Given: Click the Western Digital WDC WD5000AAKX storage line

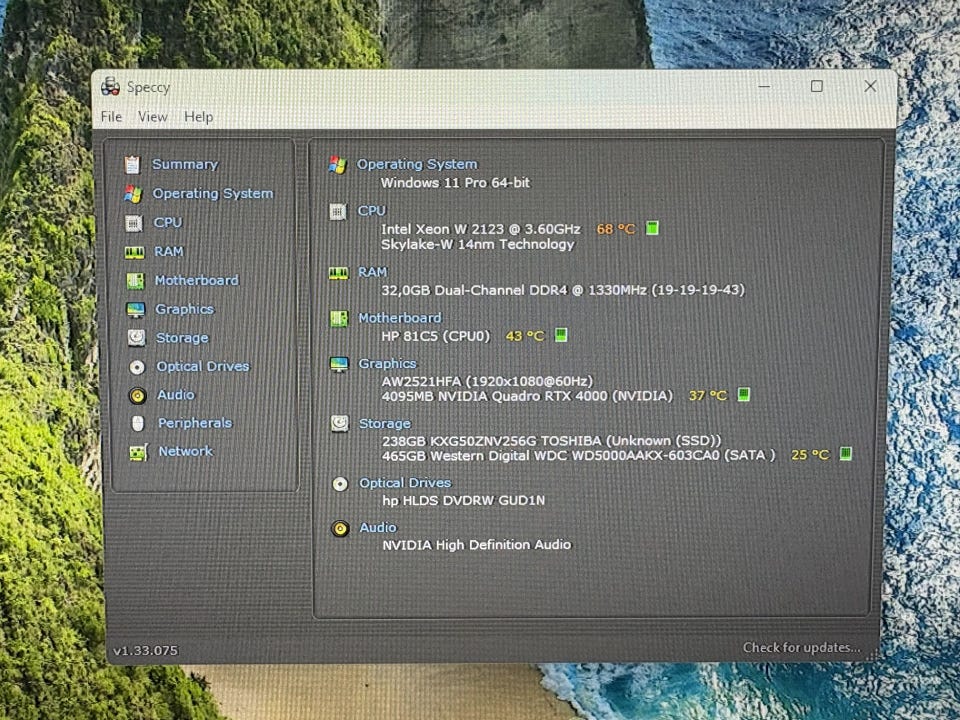Looking at the screenshot, I should pos(579,456).
